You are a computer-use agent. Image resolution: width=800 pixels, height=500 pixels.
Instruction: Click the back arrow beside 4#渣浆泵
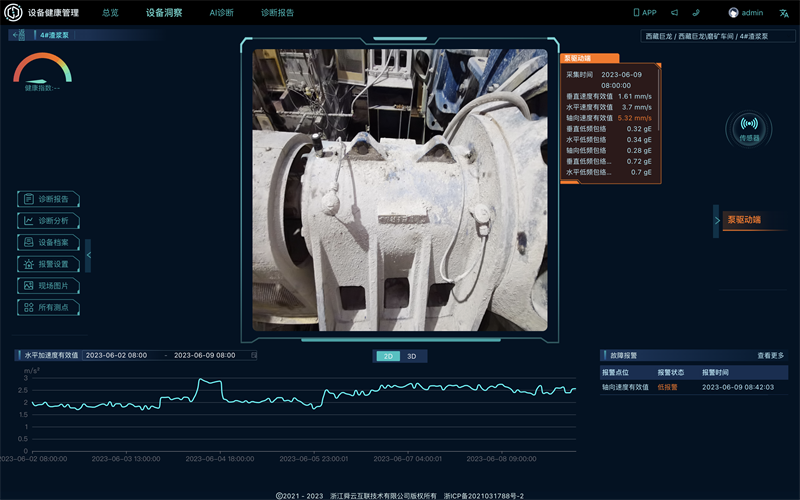point(17,35)
